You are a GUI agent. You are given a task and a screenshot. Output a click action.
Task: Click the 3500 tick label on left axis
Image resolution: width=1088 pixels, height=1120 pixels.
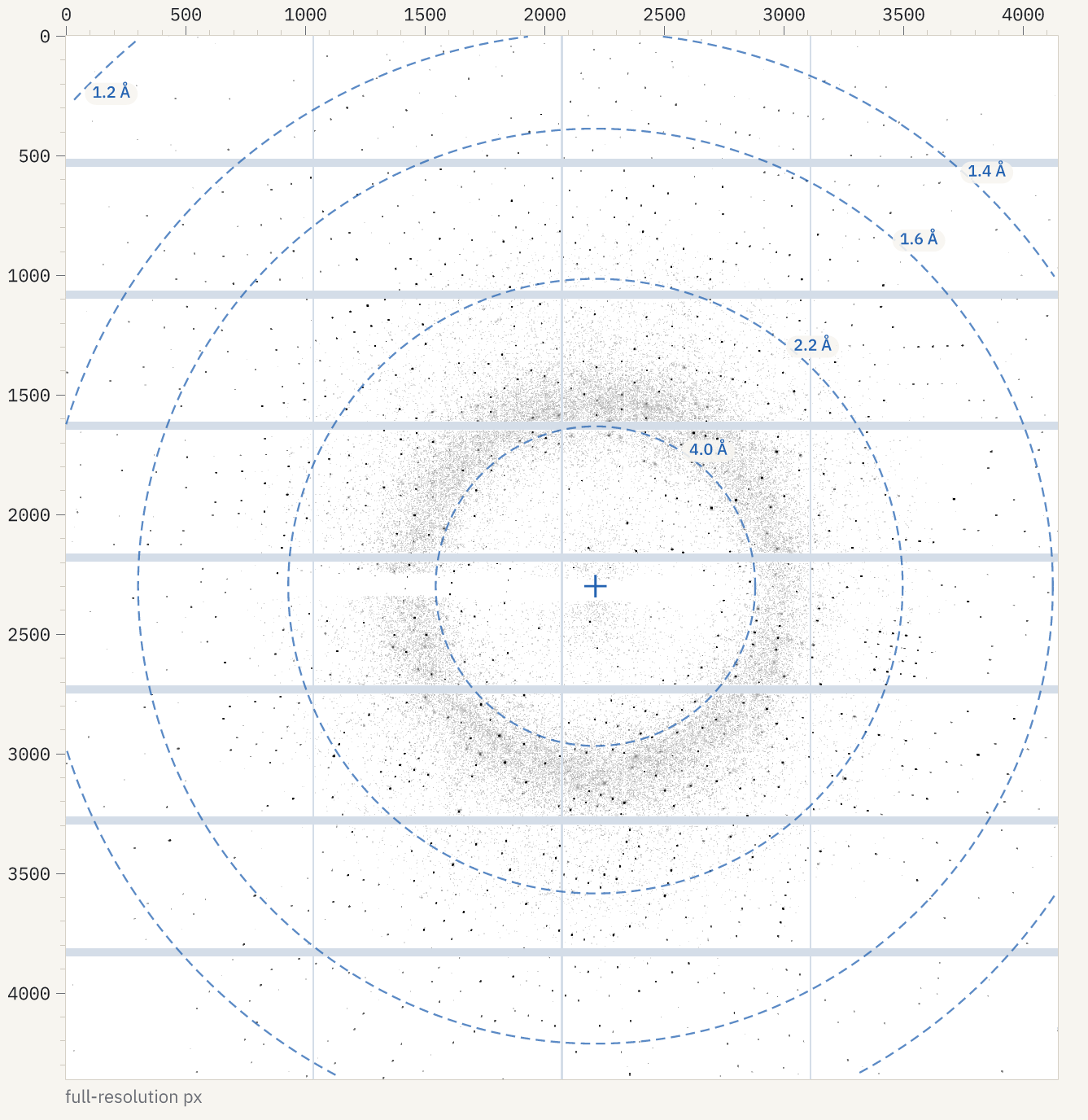pos(28,874)
